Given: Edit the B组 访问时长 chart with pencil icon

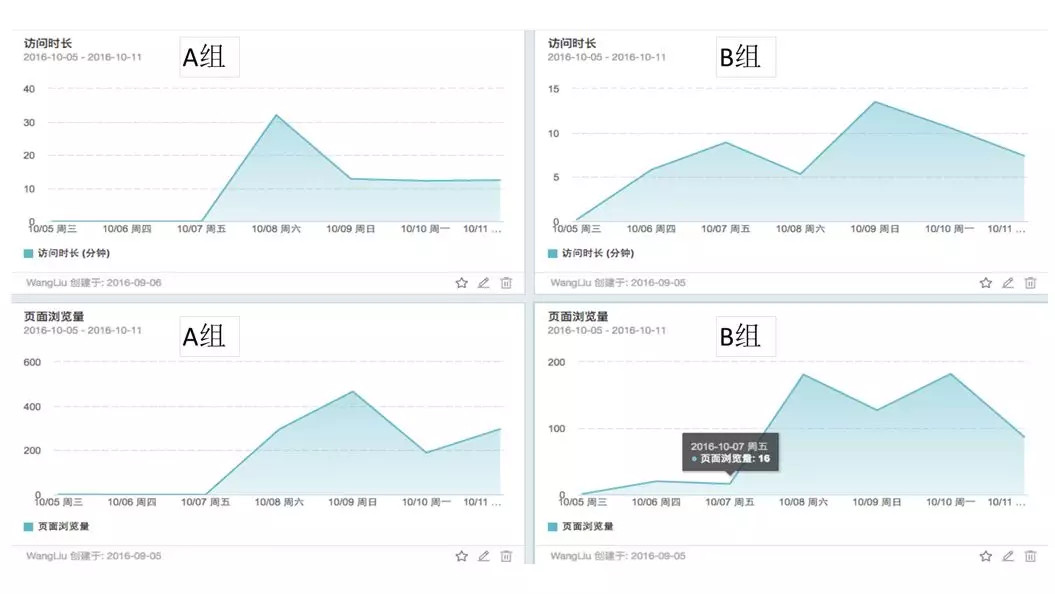Looking at the screenshot, I should (1008, 282).
